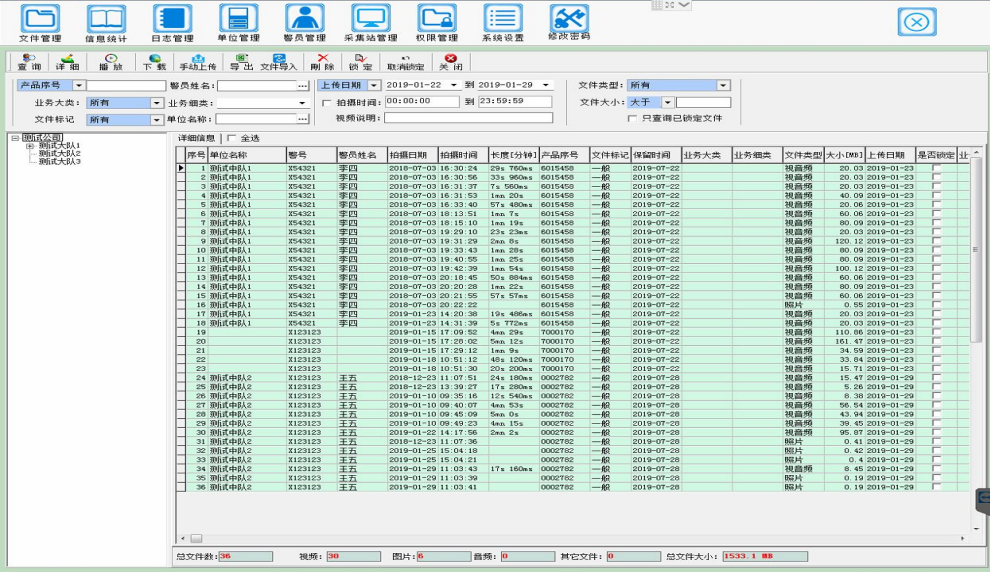
Task: Open 信息统计 statistics module
Action: coord(107,22)
